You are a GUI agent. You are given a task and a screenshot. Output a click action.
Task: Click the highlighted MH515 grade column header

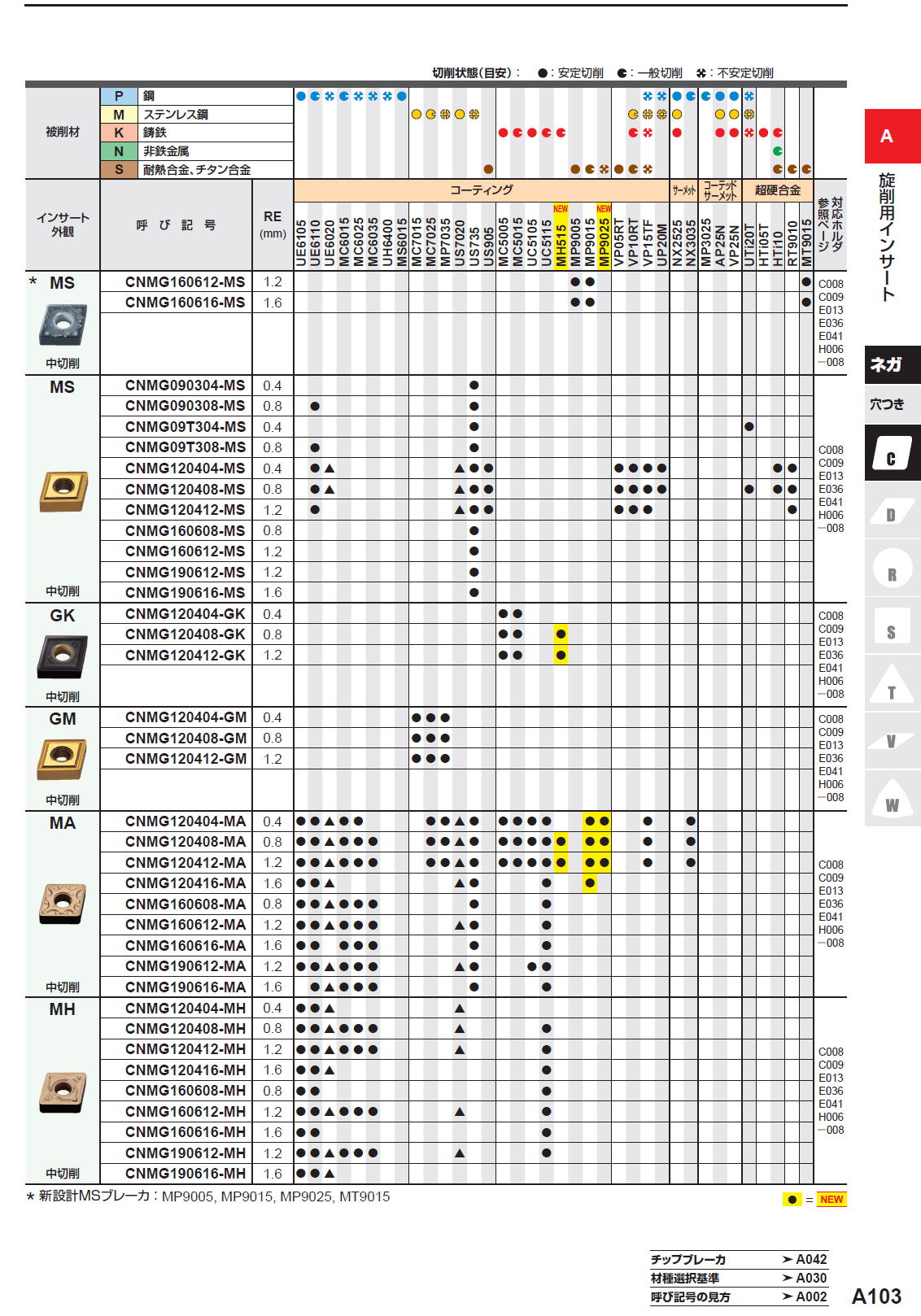pos(561,236)
